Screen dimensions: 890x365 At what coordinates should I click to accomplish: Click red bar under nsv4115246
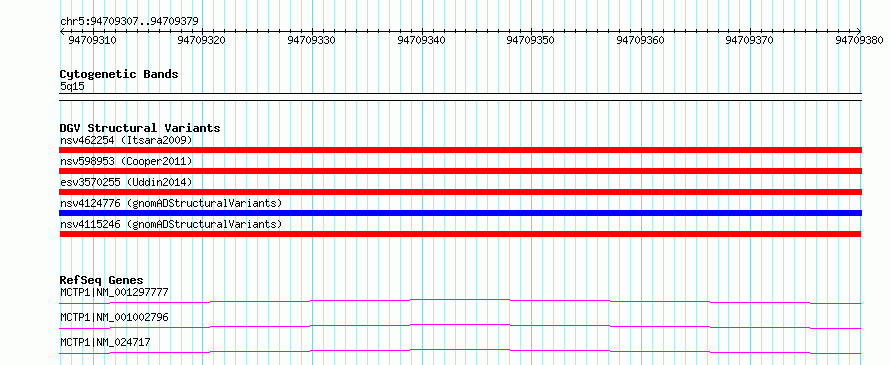460,234
